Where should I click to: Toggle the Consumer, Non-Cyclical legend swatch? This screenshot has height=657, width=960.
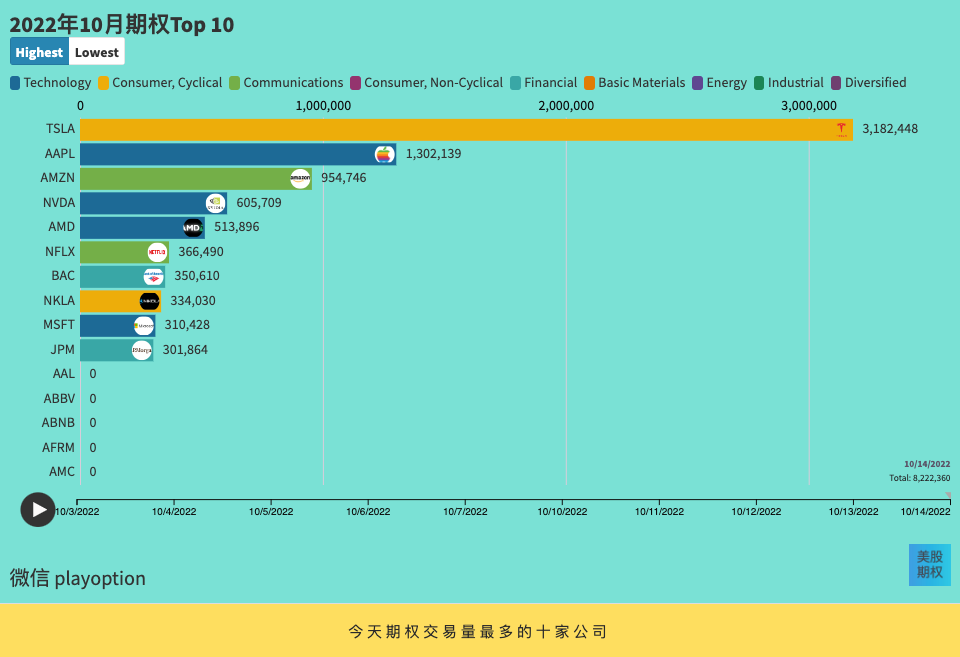pyautogui.click(x=355, y=83)
